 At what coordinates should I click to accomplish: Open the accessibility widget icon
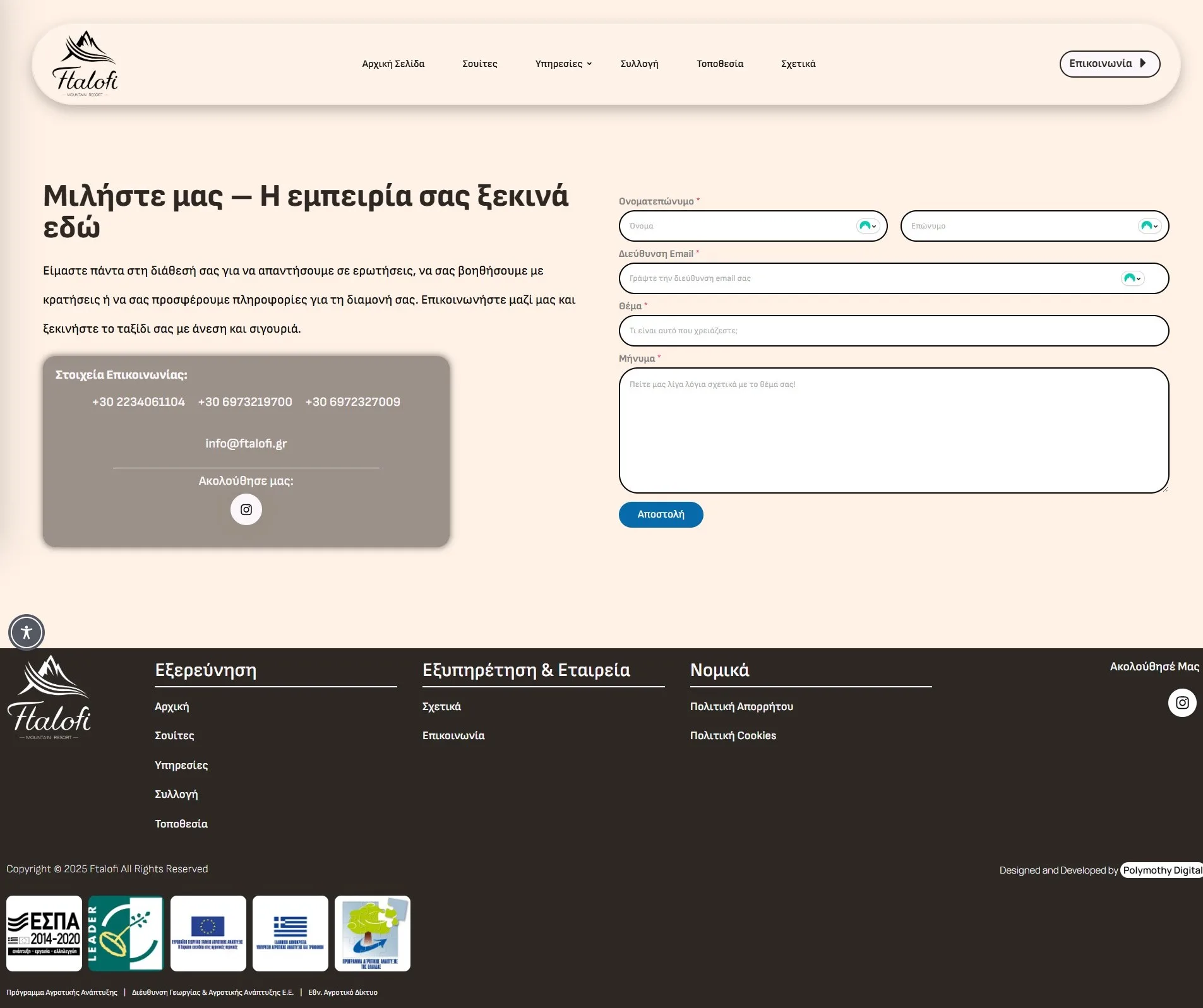tap(27, 632)
